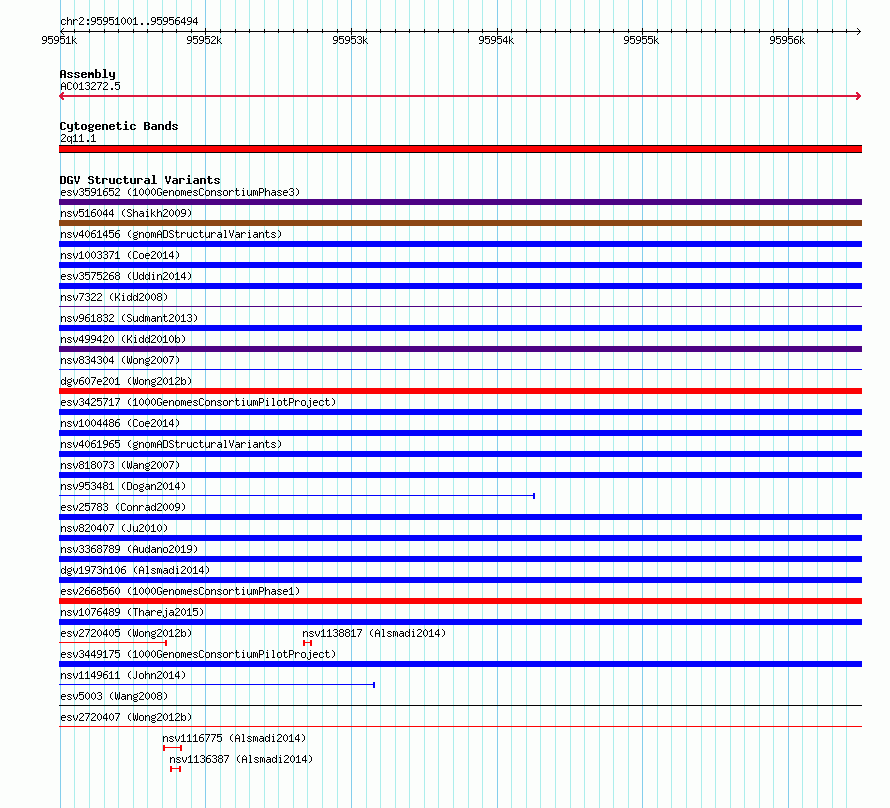Click the 95951k ruler tick label
This screenshot has width=890, height=808.
click(x=59, y=40)
